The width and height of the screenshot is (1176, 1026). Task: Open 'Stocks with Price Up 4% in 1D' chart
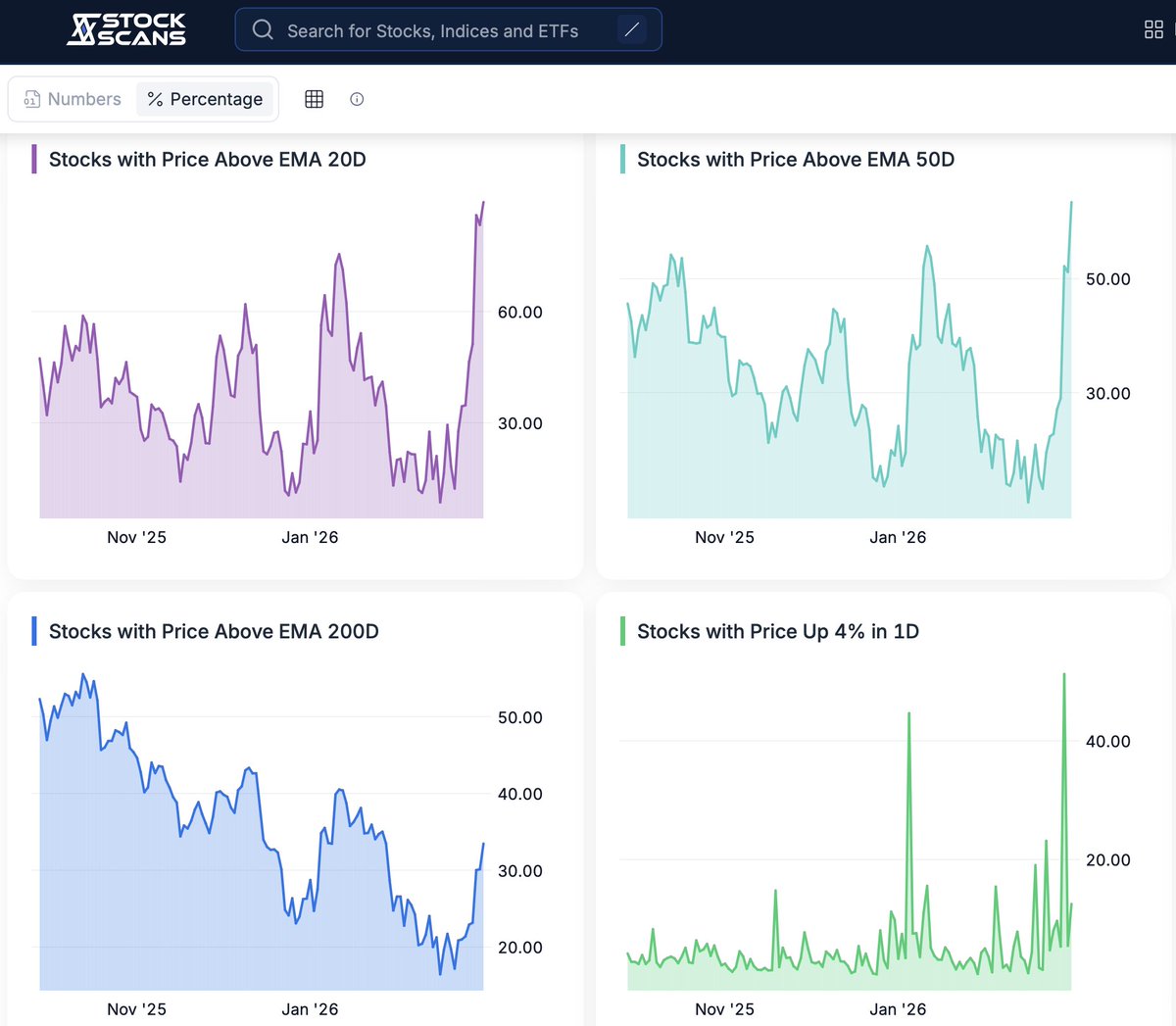(777, 631)
